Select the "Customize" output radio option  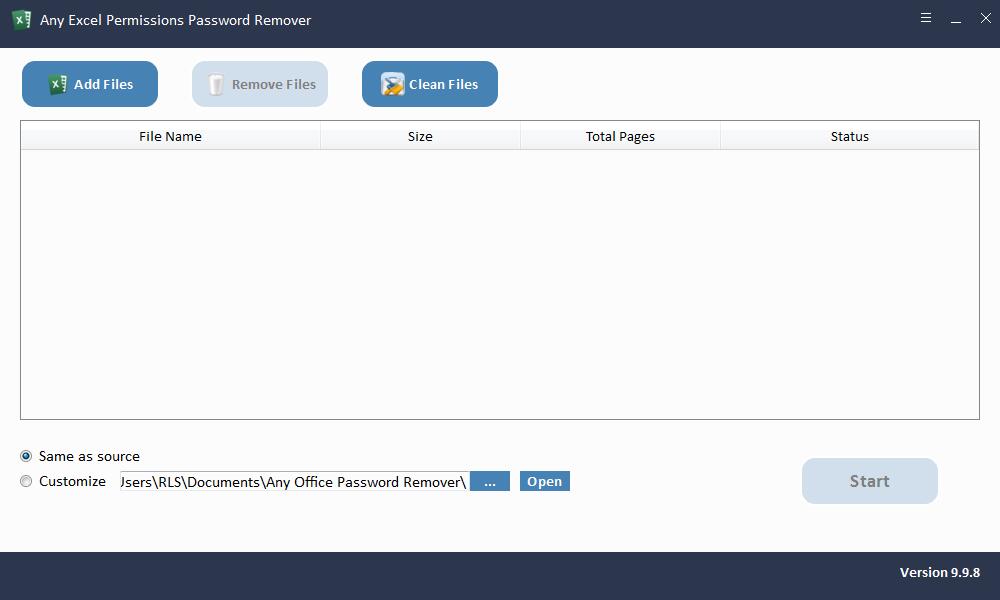tap(25, 481)
